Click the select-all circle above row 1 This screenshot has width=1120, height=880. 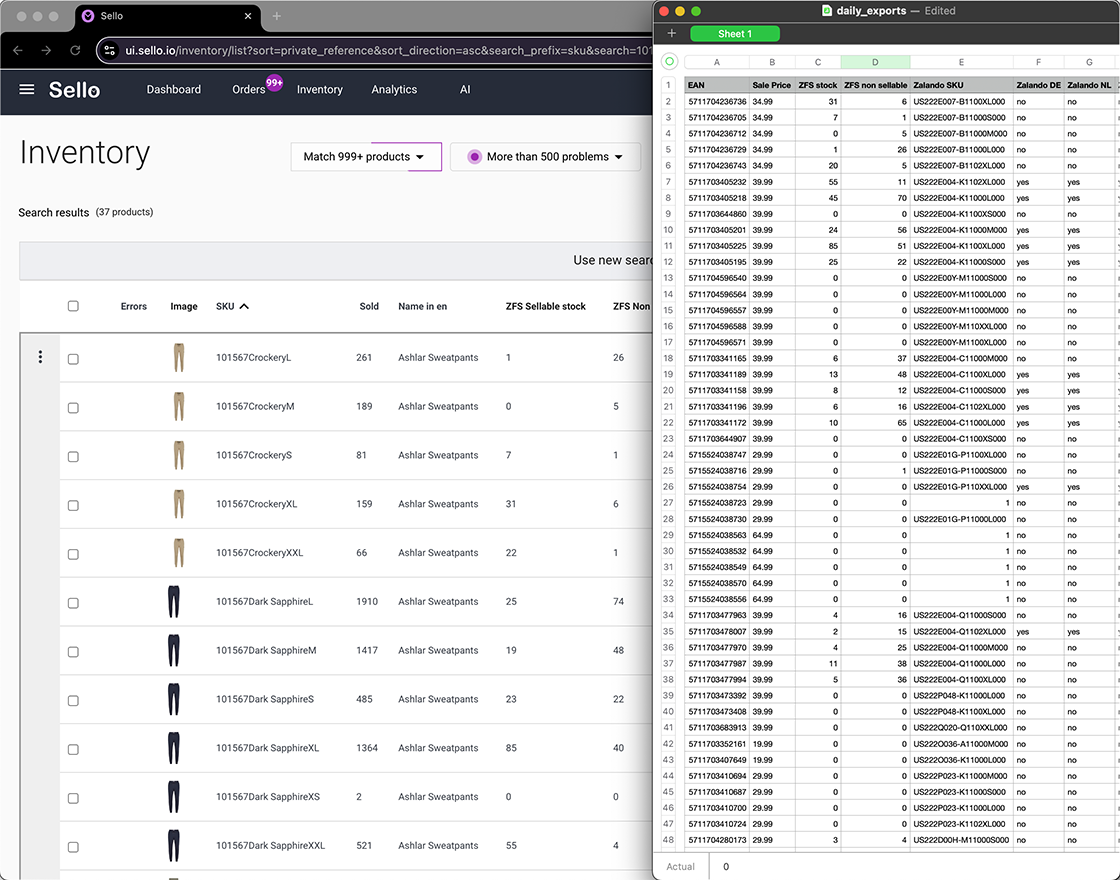[670, 62]
